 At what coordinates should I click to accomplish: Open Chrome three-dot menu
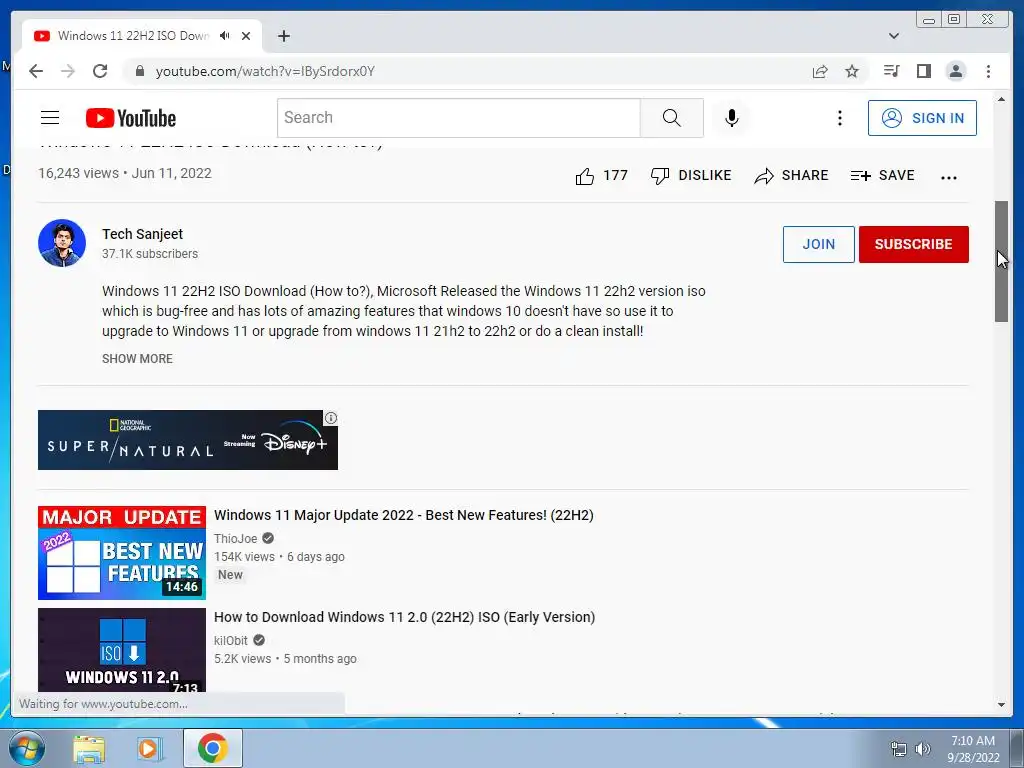988,71
